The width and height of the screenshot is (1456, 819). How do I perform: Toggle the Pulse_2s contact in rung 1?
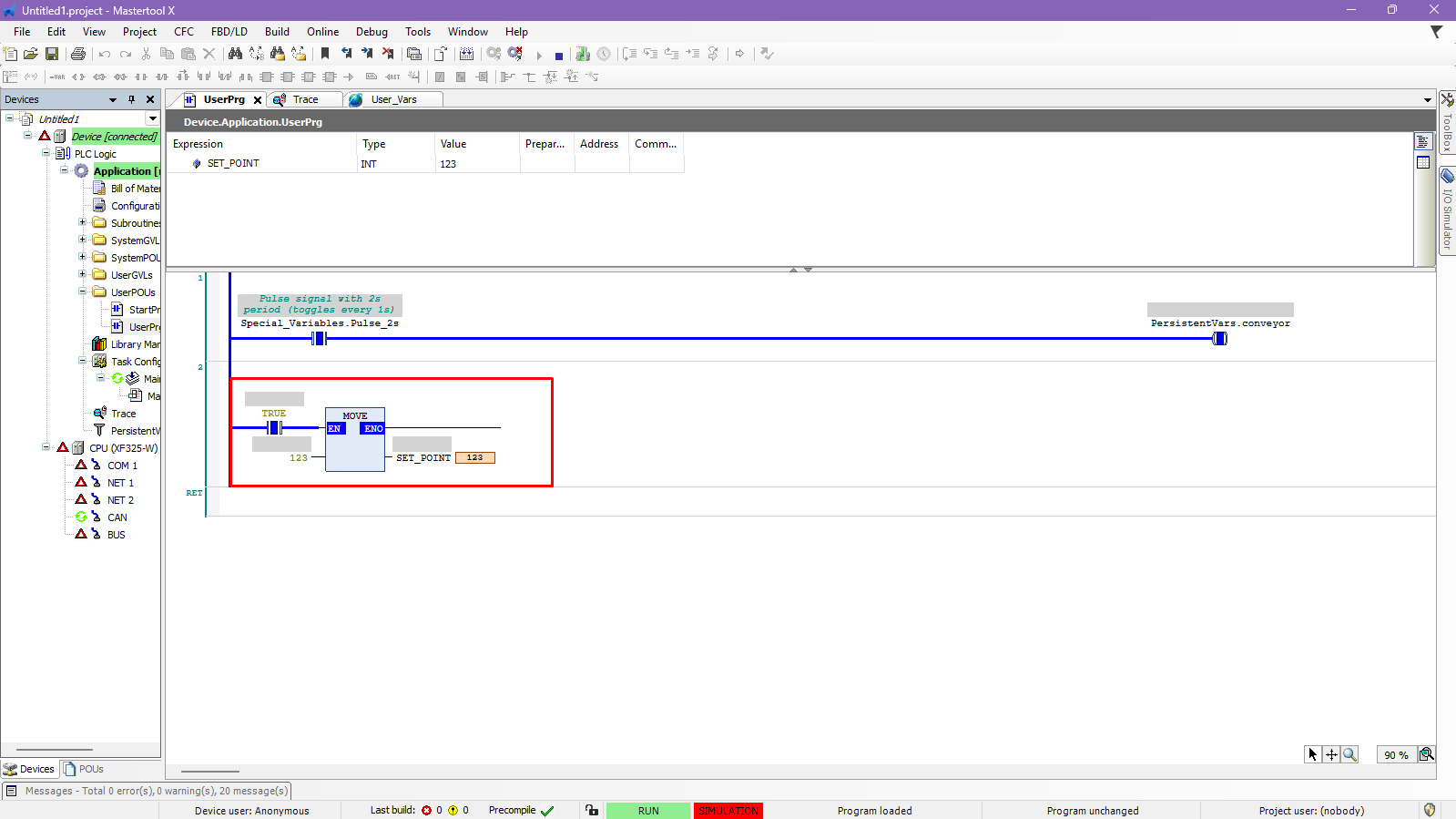point(319,338)
